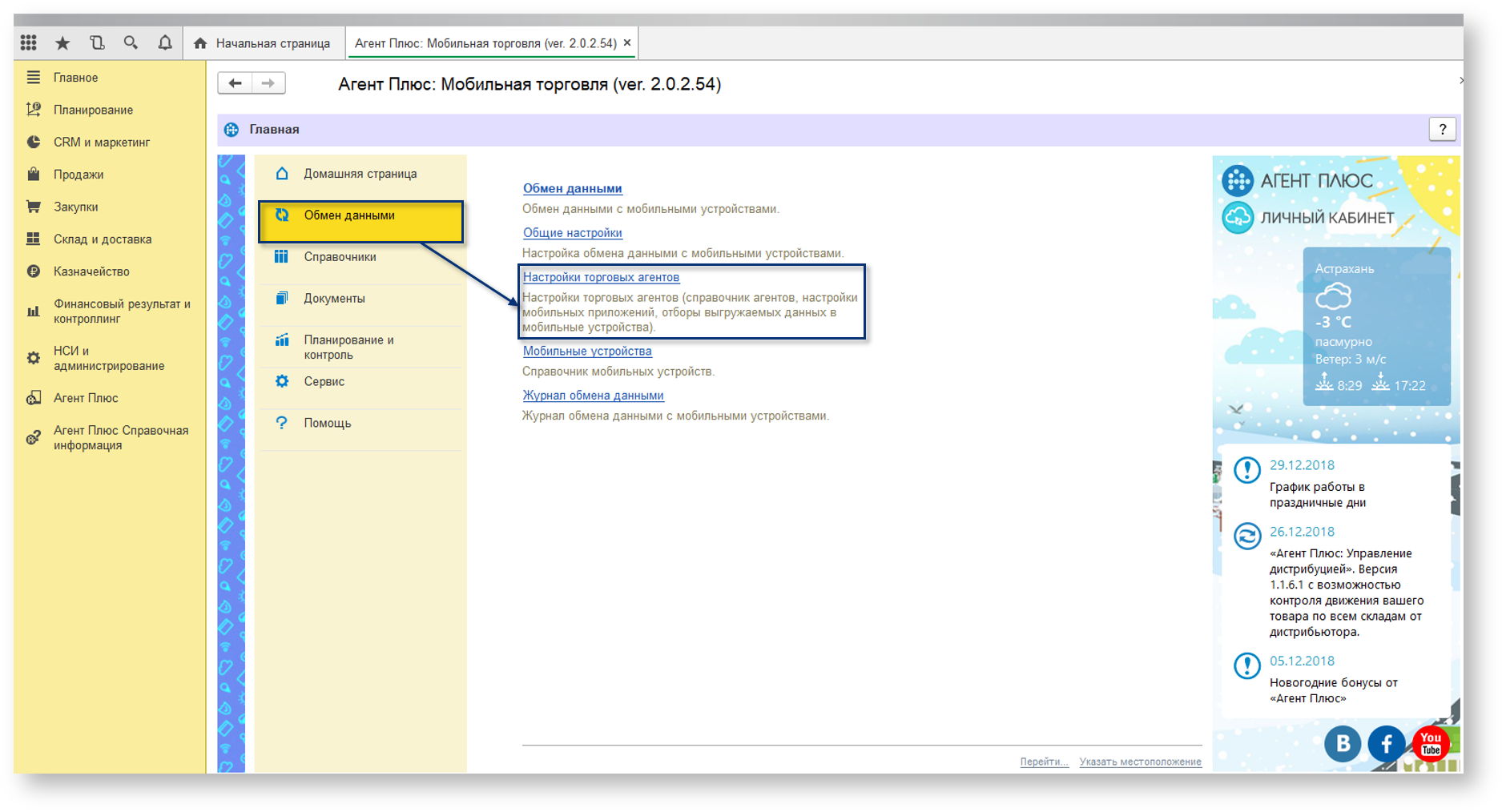
Task: Click the Финансовый результат bar chart icon
Action: 33,312
